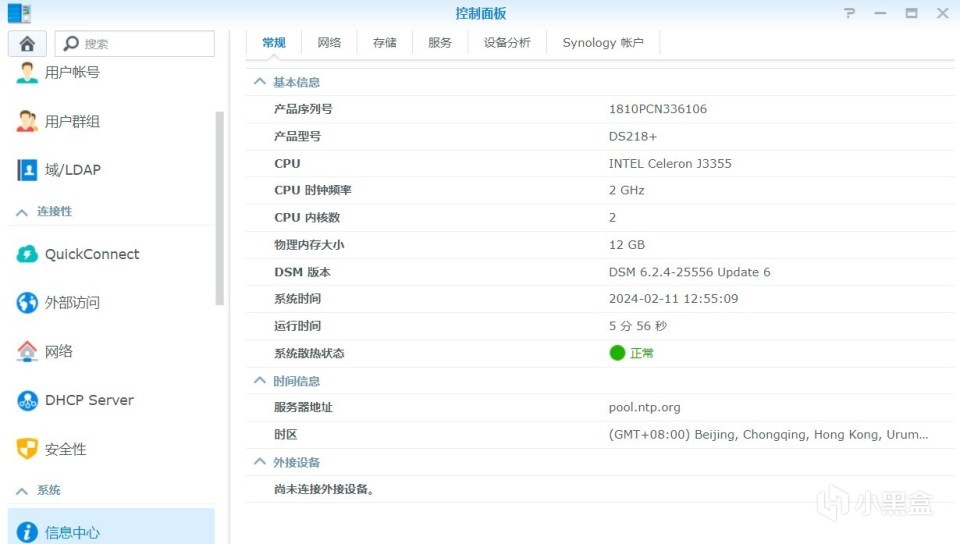This screenshot has width=960, height=544.
Task: Open 网络 house icon in sidebar
Action: 27,351
